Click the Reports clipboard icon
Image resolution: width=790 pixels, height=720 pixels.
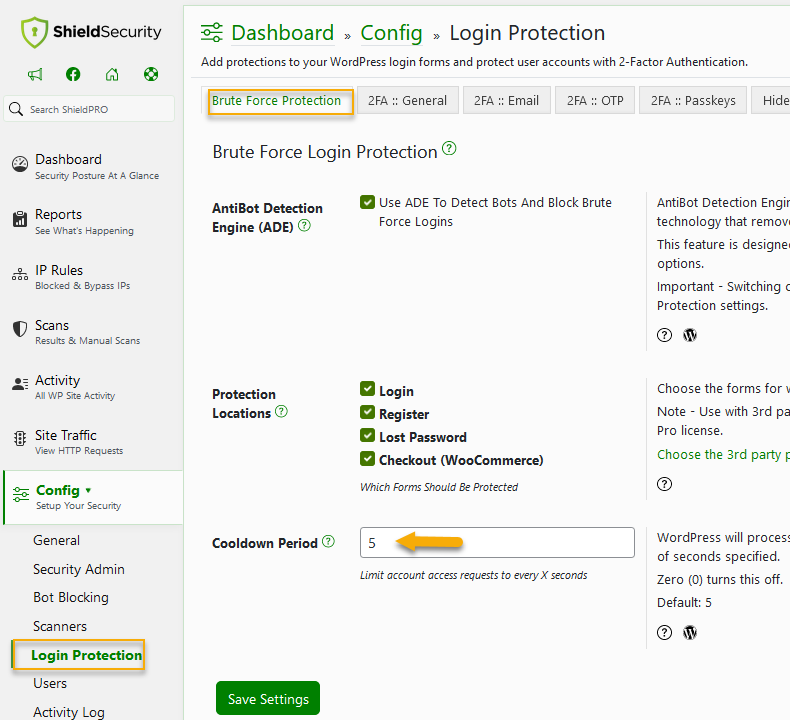coord(20,219)
